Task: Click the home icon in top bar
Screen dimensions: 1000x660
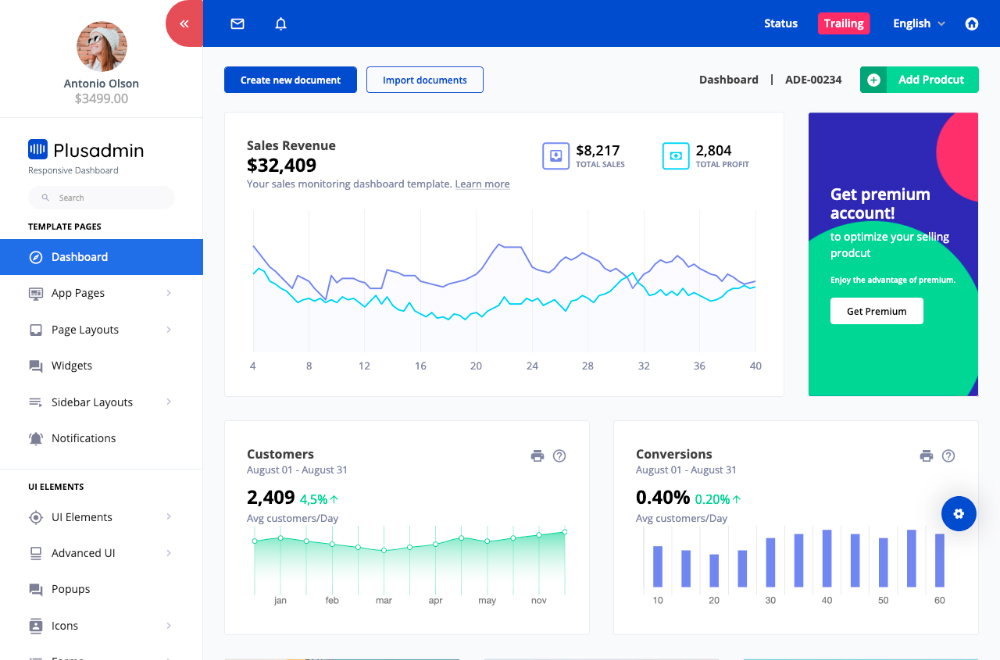Action: [x=971, y=24]
